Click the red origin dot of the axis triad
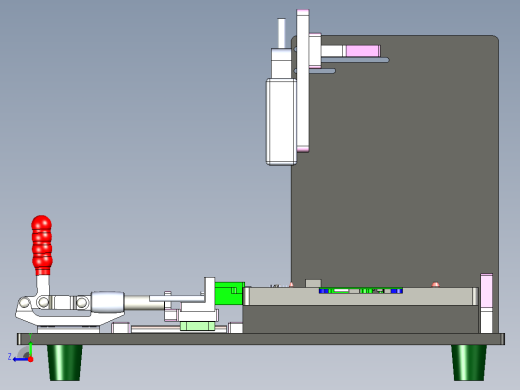Viewport: 520px width, 390px height. pos(30,359)
